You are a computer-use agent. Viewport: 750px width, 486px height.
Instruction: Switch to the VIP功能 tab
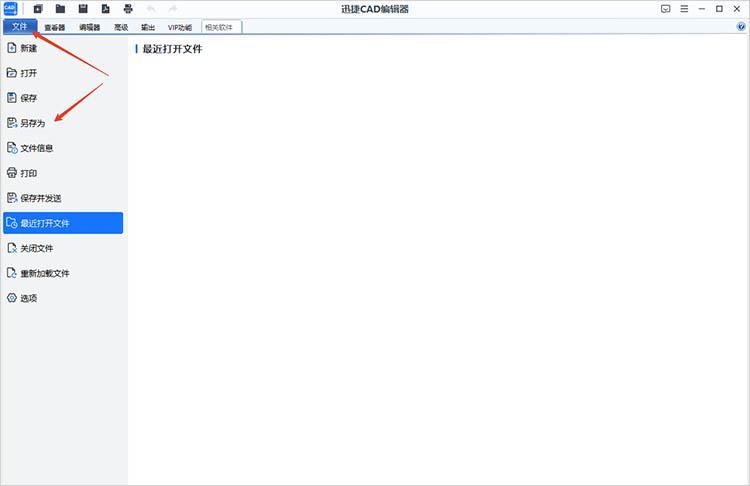coord(180,27)
